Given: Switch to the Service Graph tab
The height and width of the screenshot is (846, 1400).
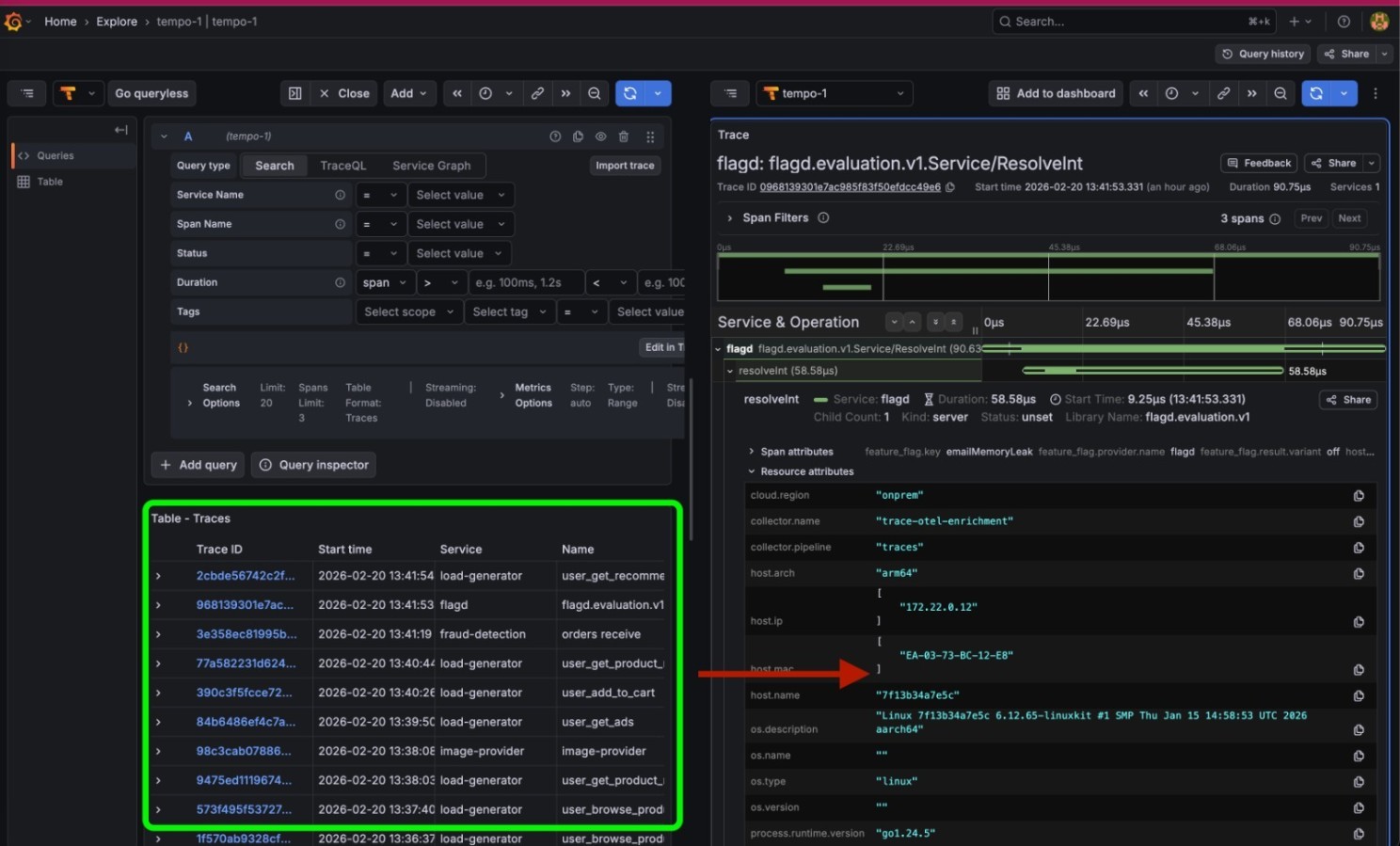Looking at the screenshot, I should pos(432,166).
